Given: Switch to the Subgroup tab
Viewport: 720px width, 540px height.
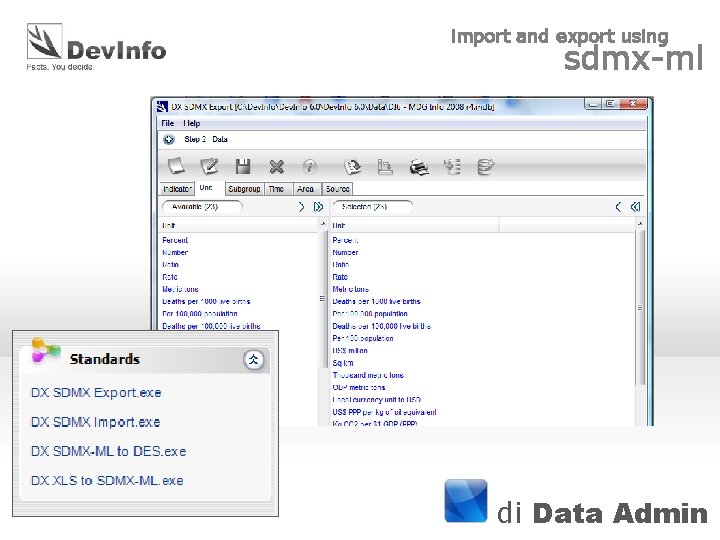Looking at the screenshot, I should [244, 189].
